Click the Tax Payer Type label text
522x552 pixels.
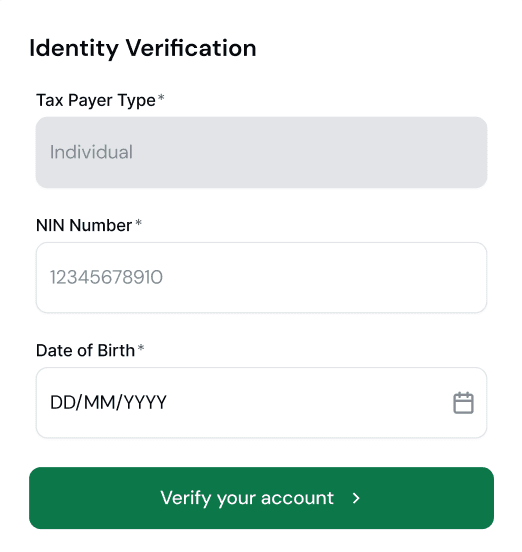(x=96, y=101)
